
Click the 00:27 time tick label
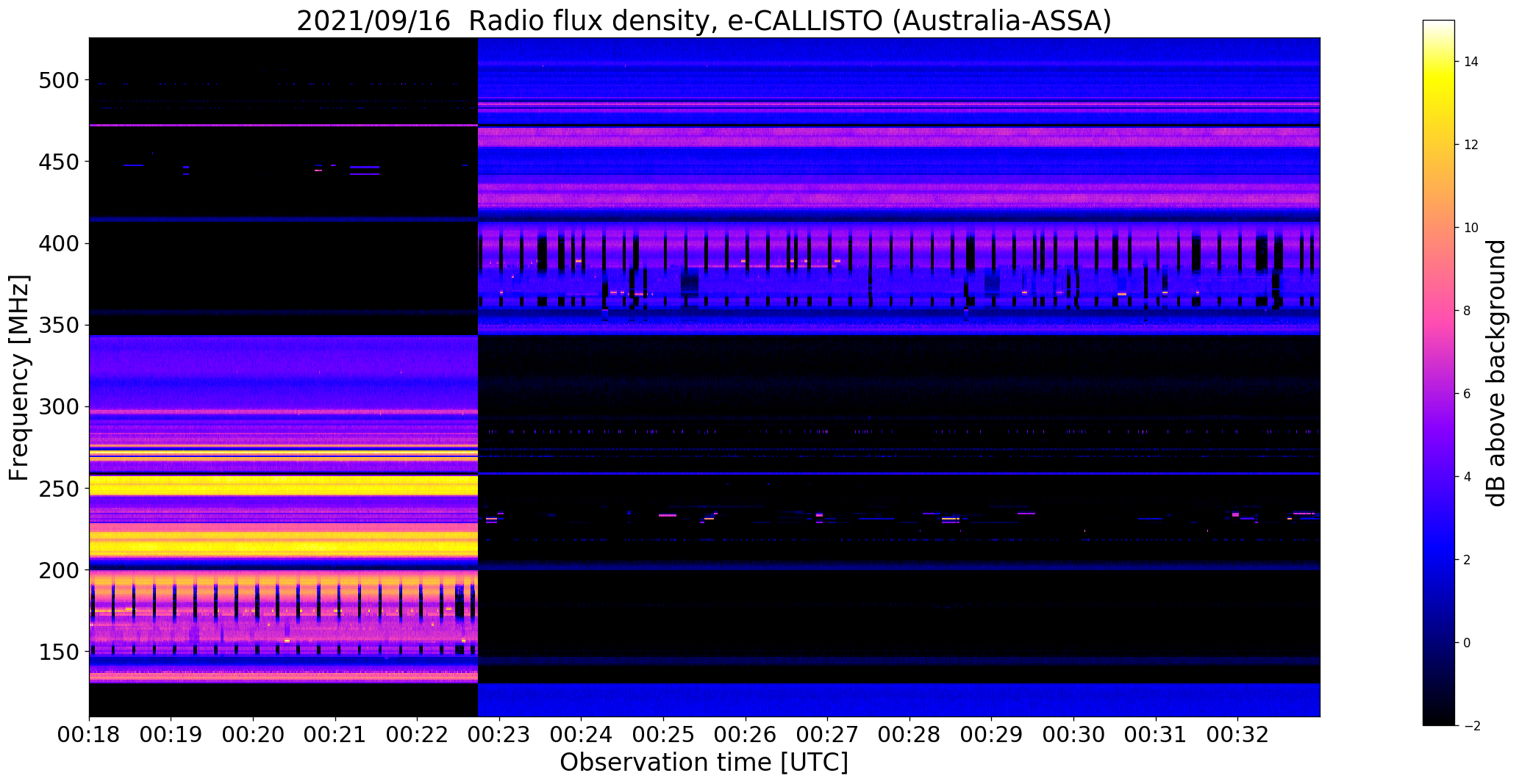click(828, 736)
